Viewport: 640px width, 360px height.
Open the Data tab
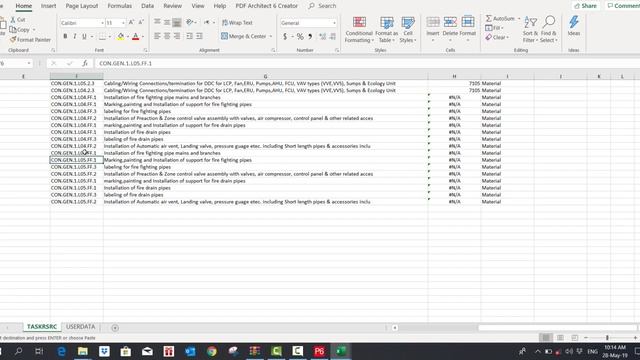coord(147,6)
